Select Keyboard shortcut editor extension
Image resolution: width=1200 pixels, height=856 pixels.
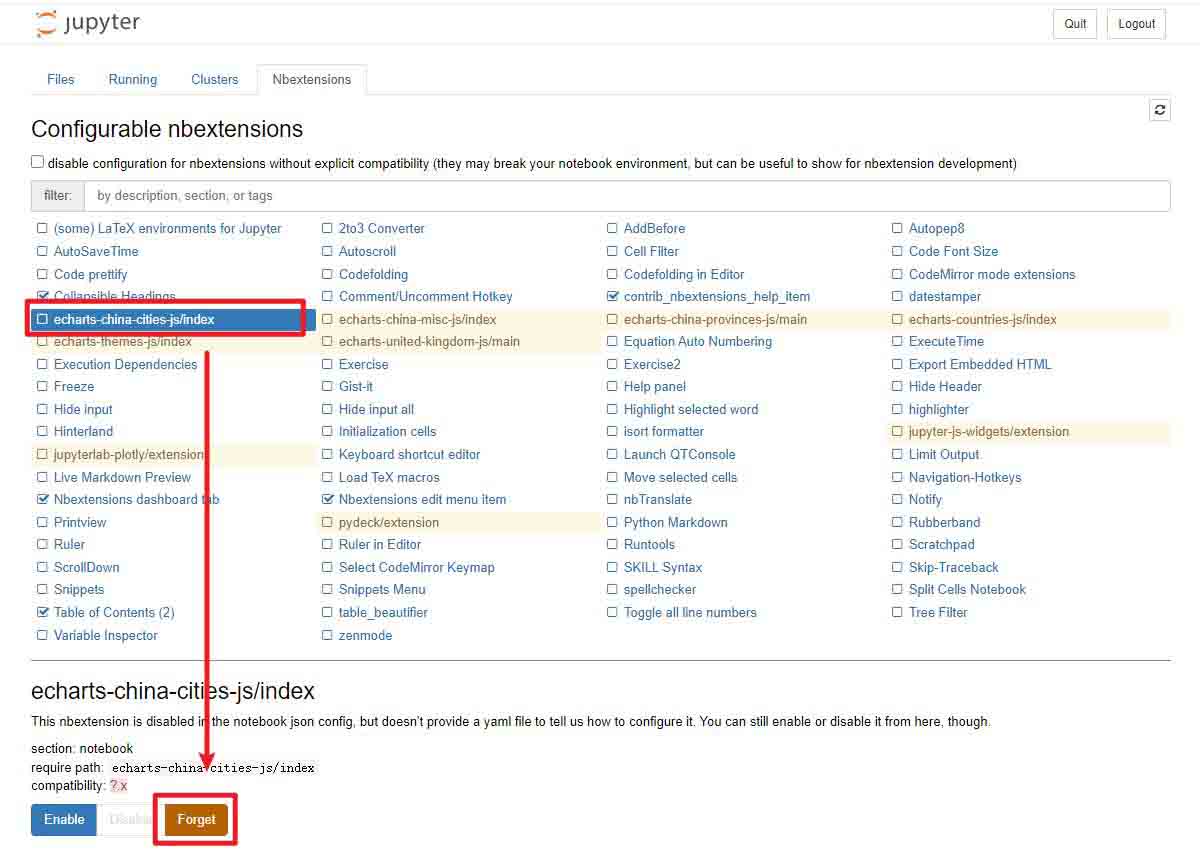(x=409, y=454)
